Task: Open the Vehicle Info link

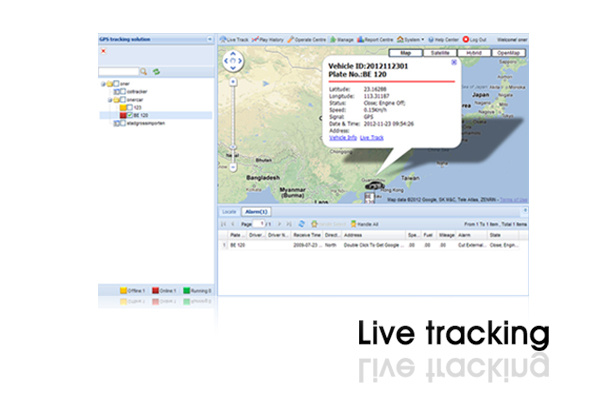Action: [343, 138]
